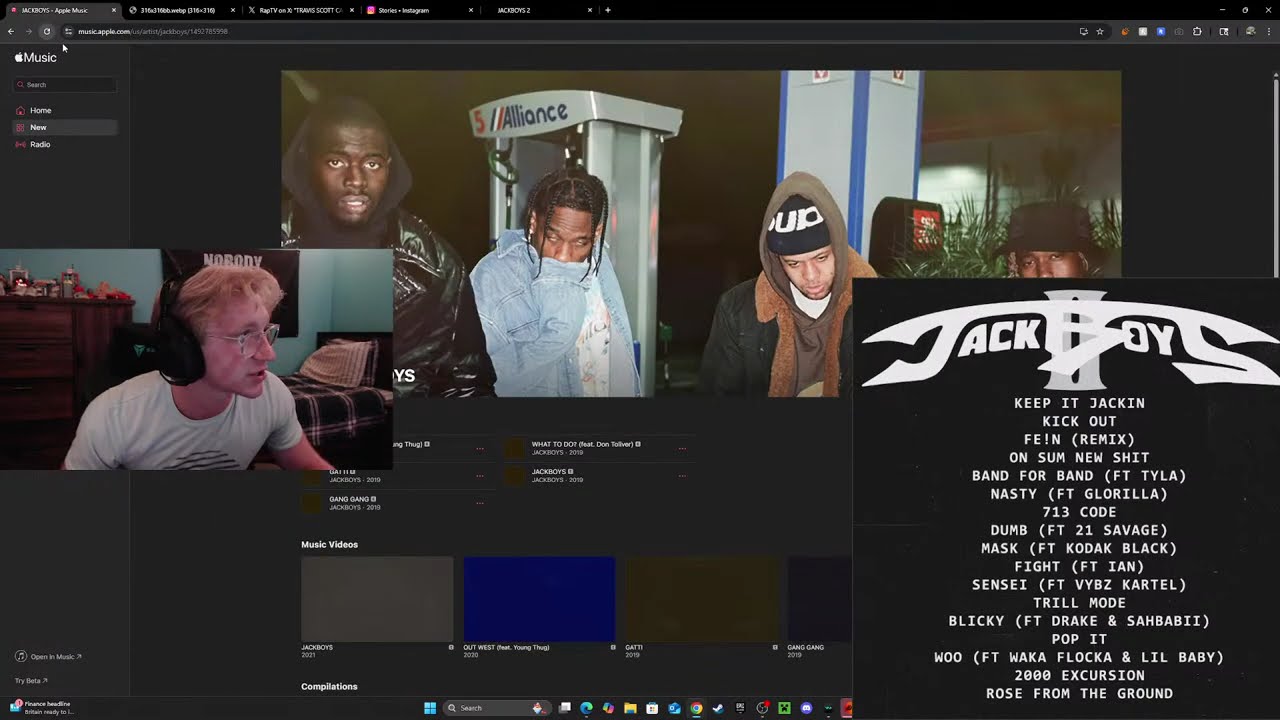Open Copilot from taskbar
This screenshot has height=720, width=1280.
tap(608, 708)
